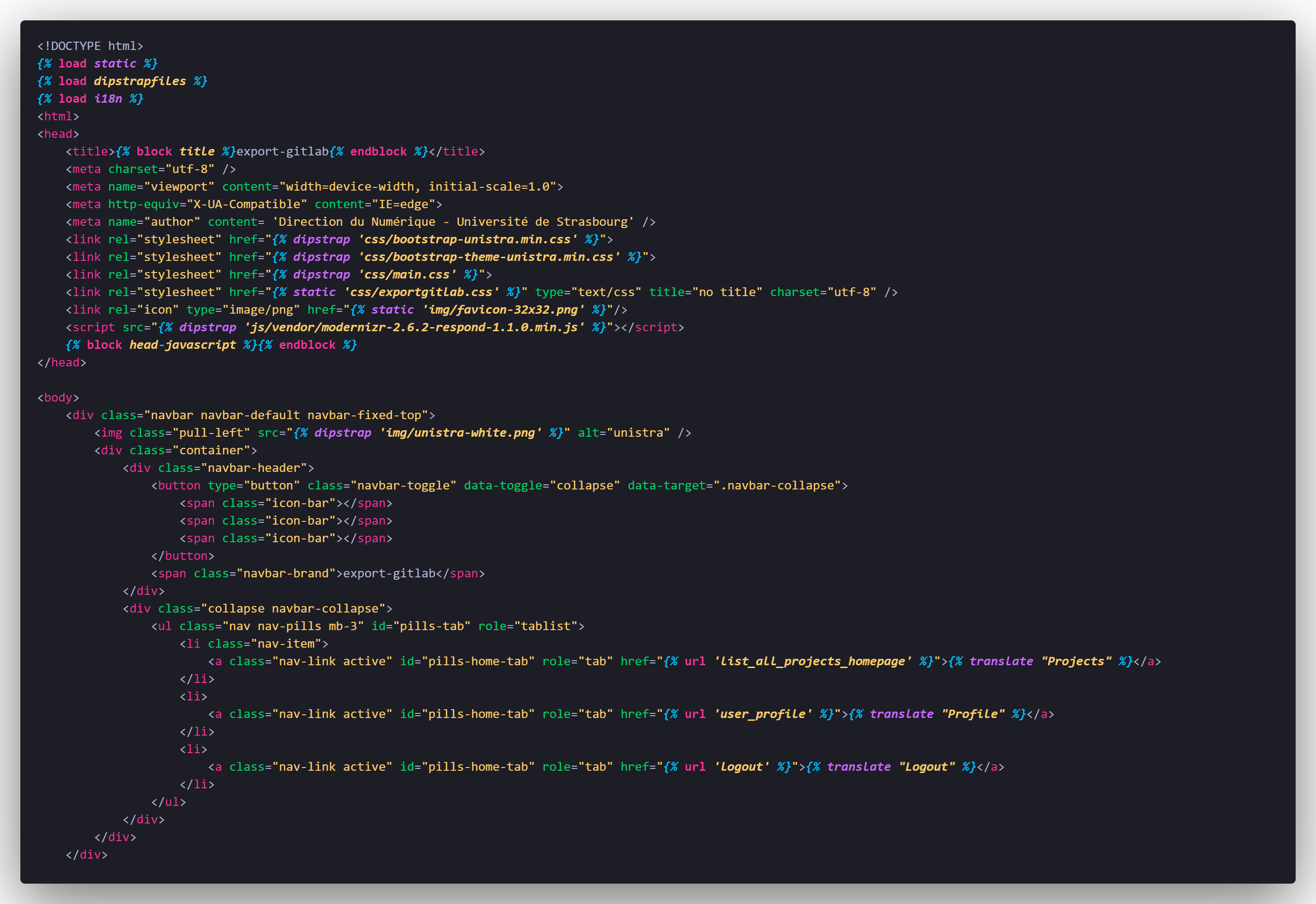Click the 'block head-javascript' line
The width and height of the screenshot is (1316, 904).
pos(211,344)
